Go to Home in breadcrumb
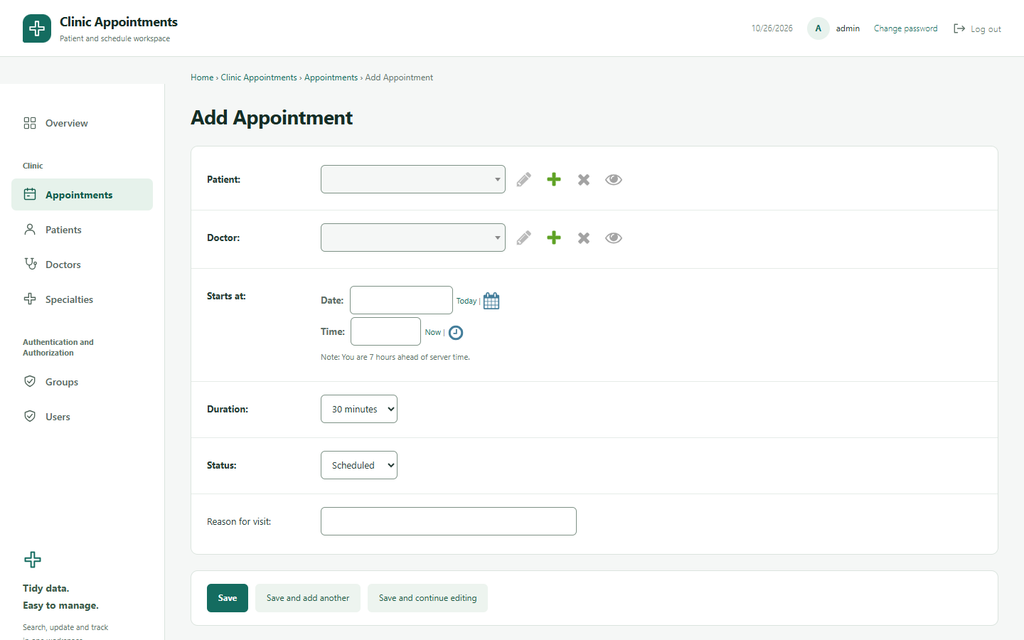This screenshot has height=640, width=1024. click(x=202, y=77)
